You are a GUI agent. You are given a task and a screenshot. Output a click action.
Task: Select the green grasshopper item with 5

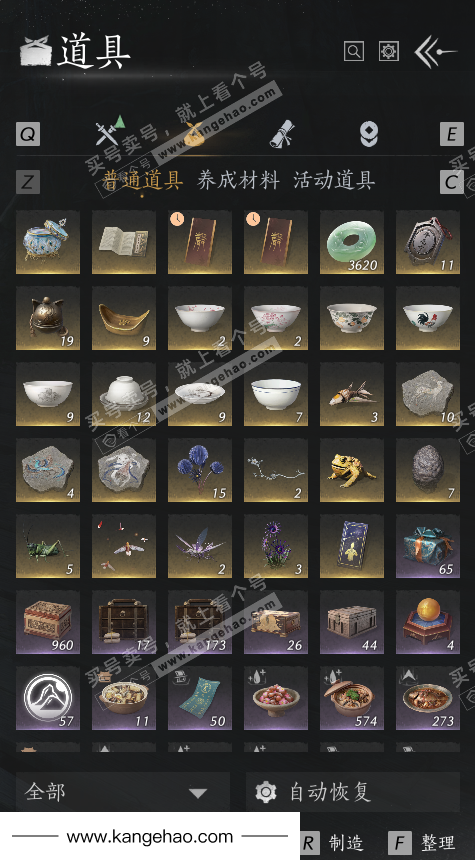pyautogui.click(x=48, y=546)
